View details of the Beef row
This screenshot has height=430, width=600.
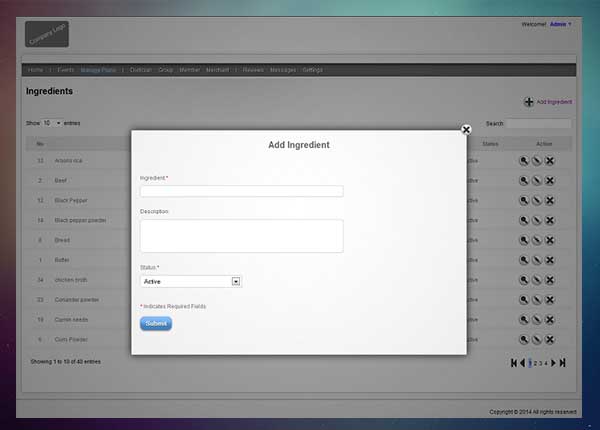click(x=523, y=181)
